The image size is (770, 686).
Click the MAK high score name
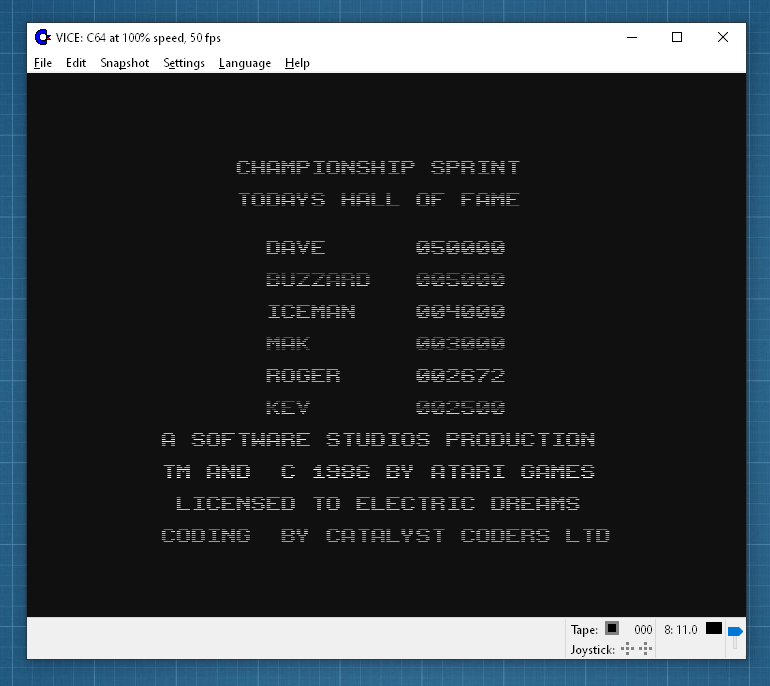click(x=288, y=343)
